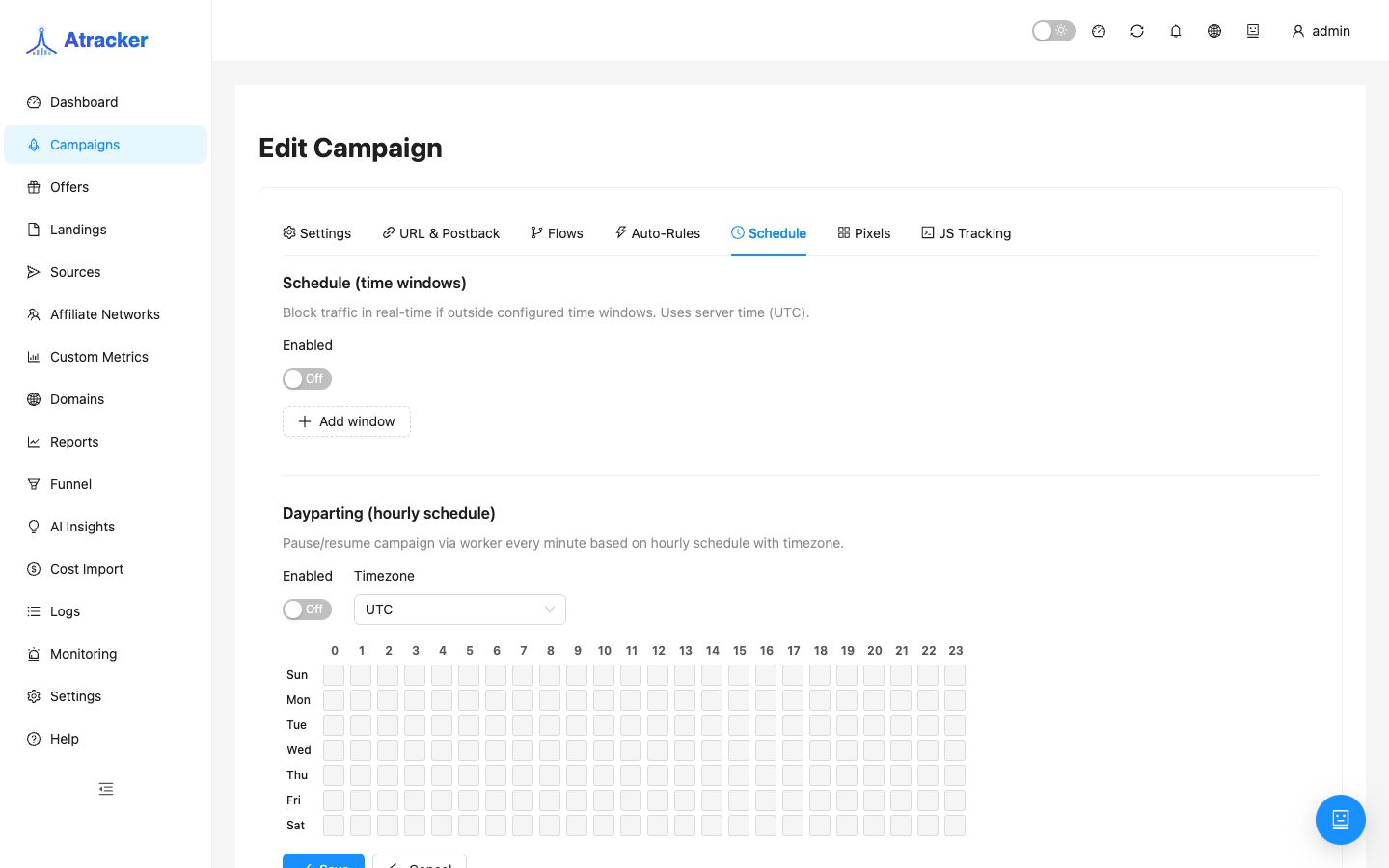Open the dashboard gauge icon in header

click(1099, 31)
